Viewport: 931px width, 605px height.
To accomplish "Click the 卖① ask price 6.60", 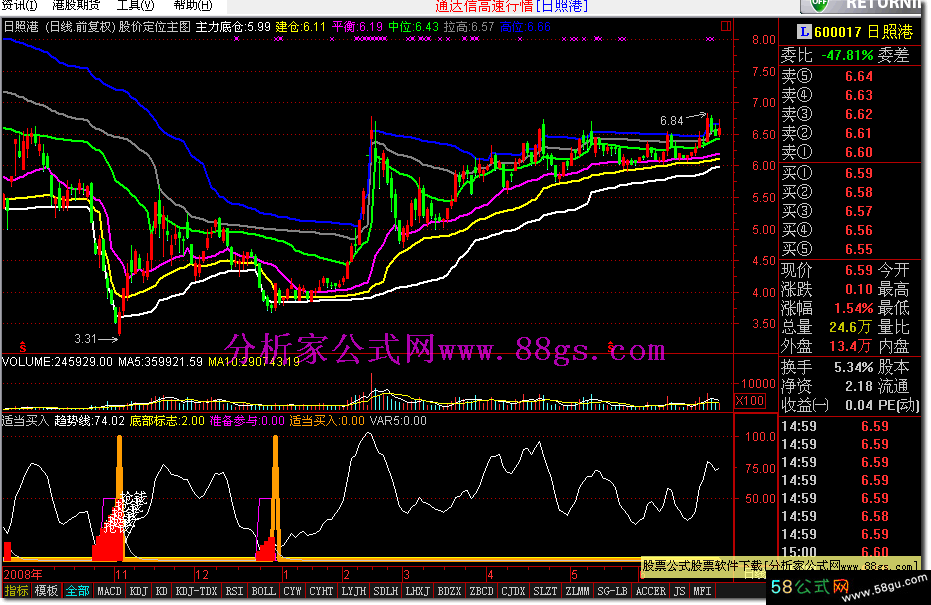I will tap(859, 153).
